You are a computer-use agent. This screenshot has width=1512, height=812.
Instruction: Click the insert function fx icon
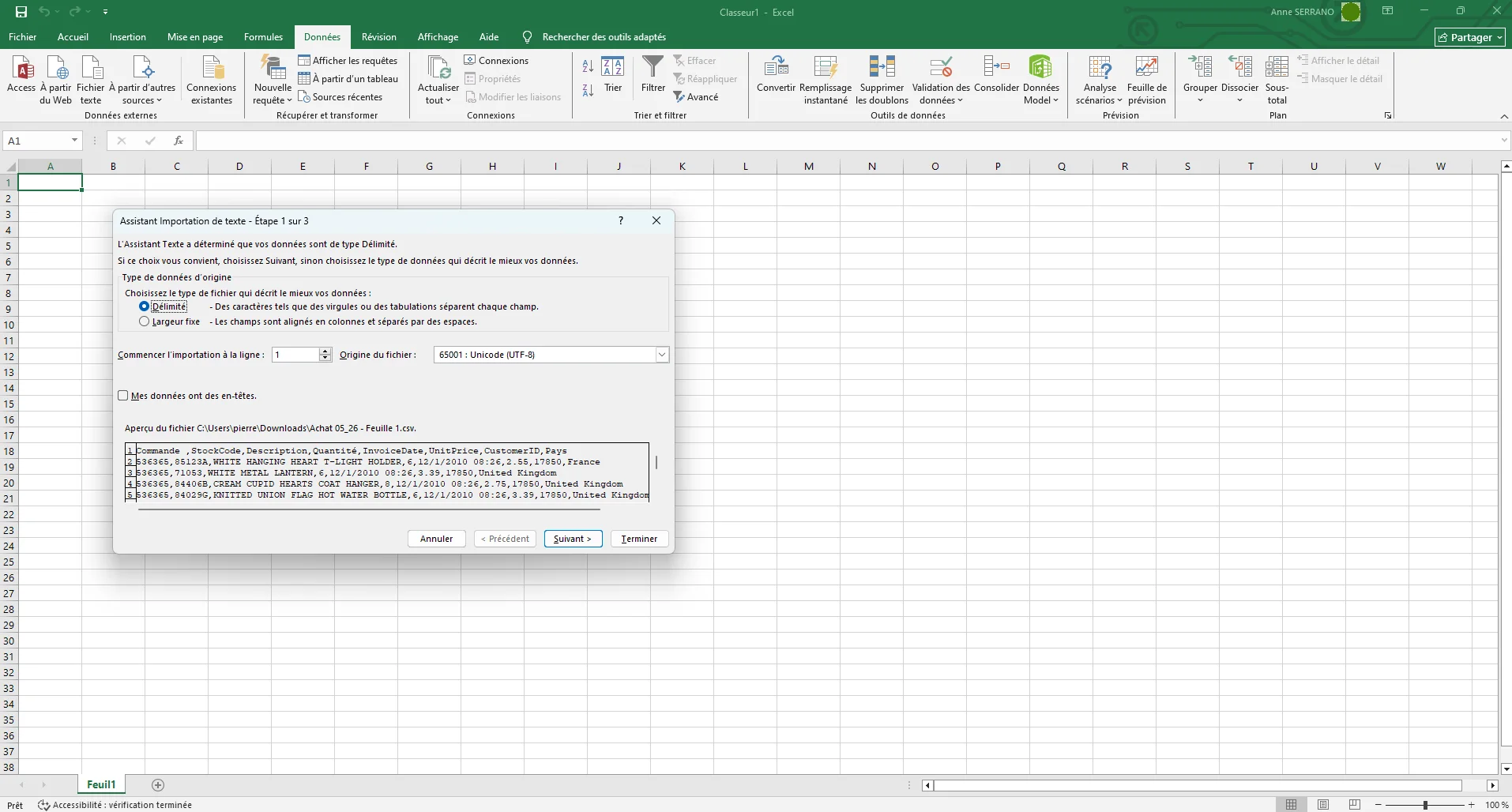click(179, 141)
